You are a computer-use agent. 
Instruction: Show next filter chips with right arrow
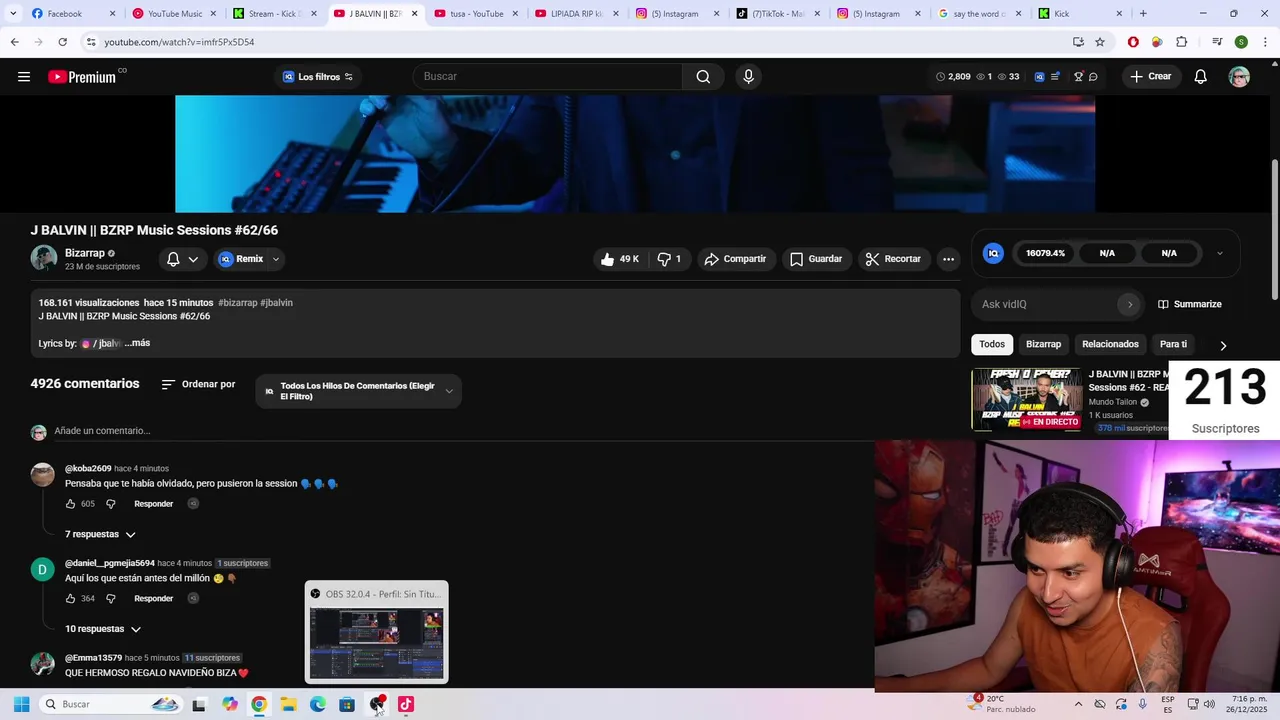coord(1223,345)
